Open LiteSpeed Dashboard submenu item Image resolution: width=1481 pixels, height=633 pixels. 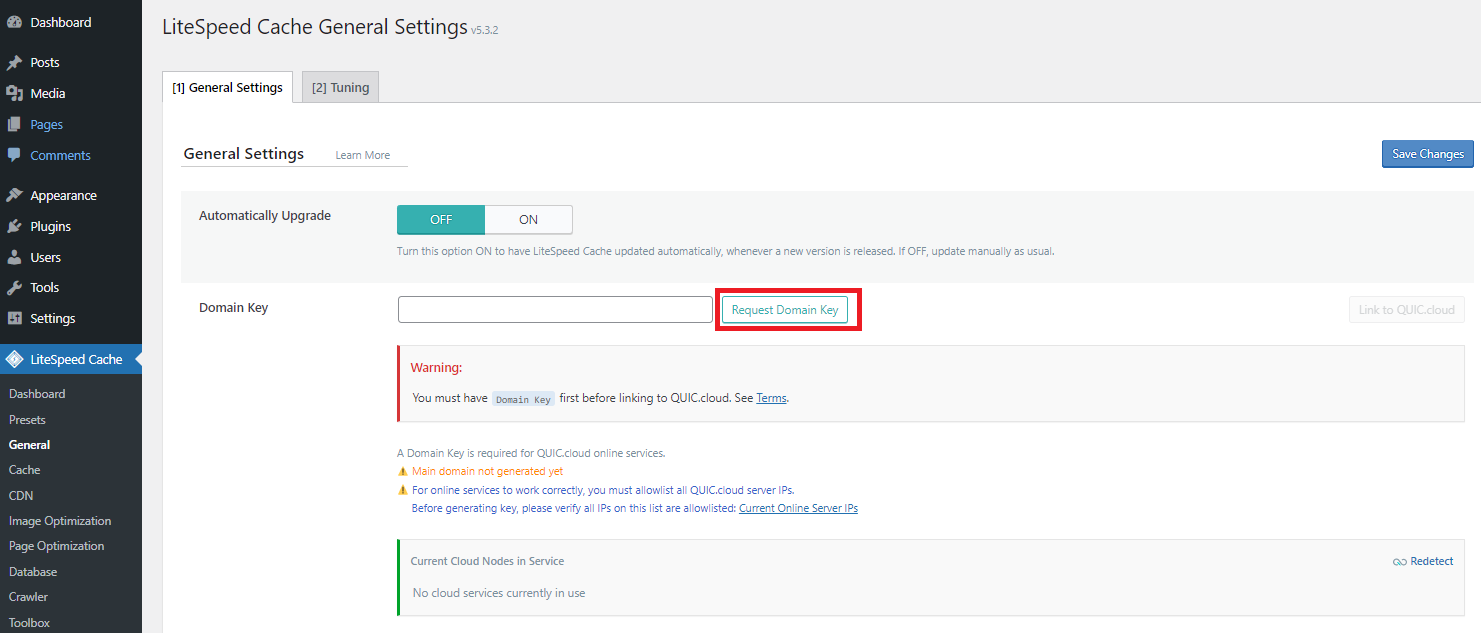37,394
